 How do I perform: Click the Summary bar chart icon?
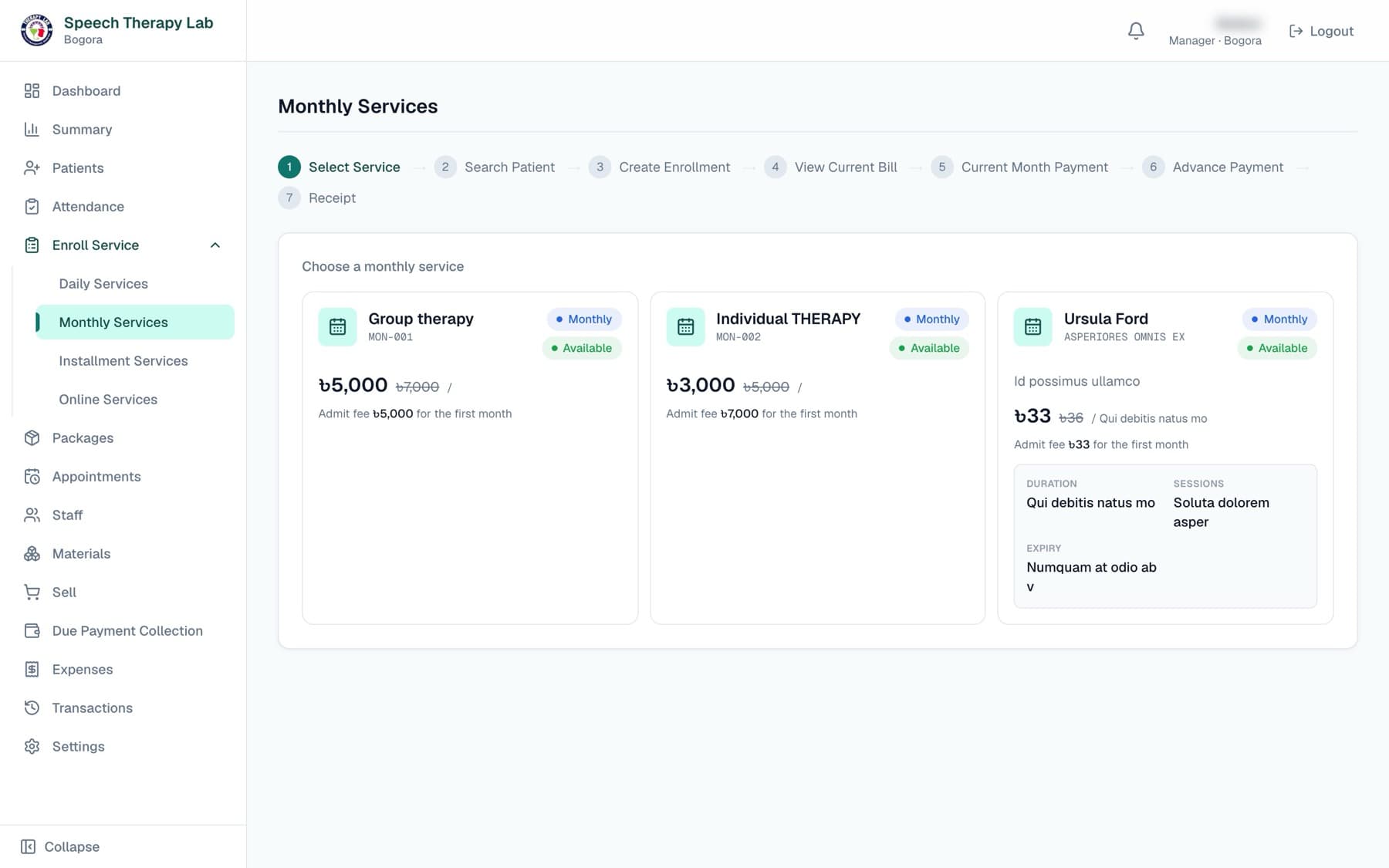point(32,130)
